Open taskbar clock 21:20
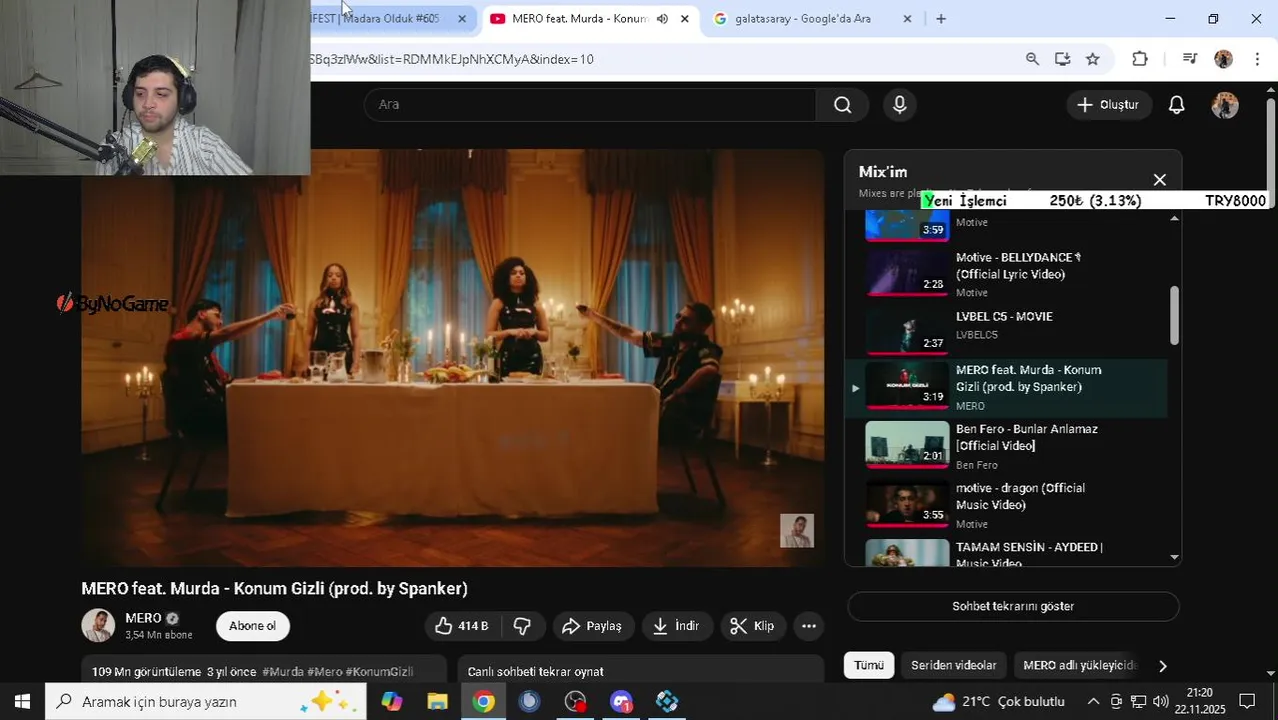This screenshot has width=1278, height=720. [x=1200, y=702]
